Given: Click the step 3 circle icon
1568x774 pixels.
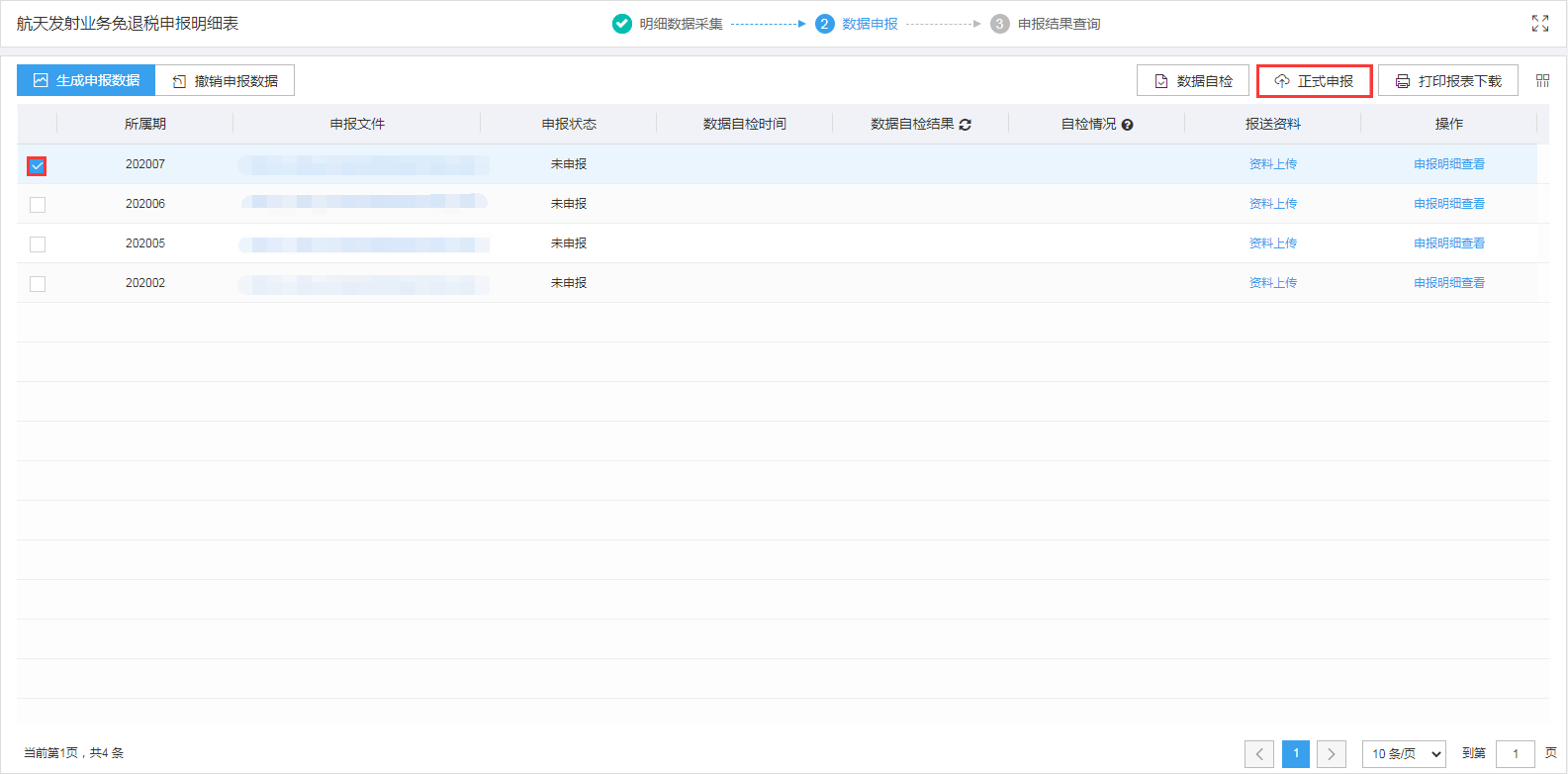Looking at the screenshot, I should tap(1000, 24).
